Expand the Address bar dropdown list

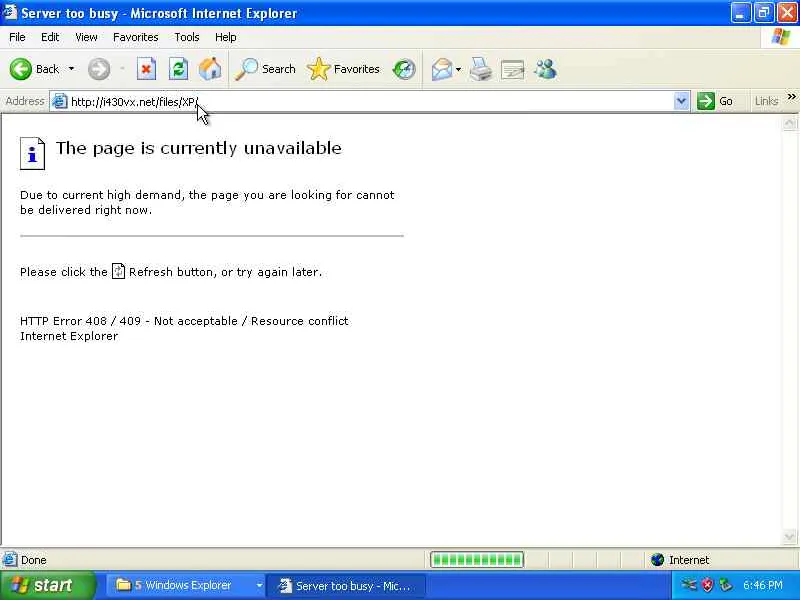tap(681, 101)
